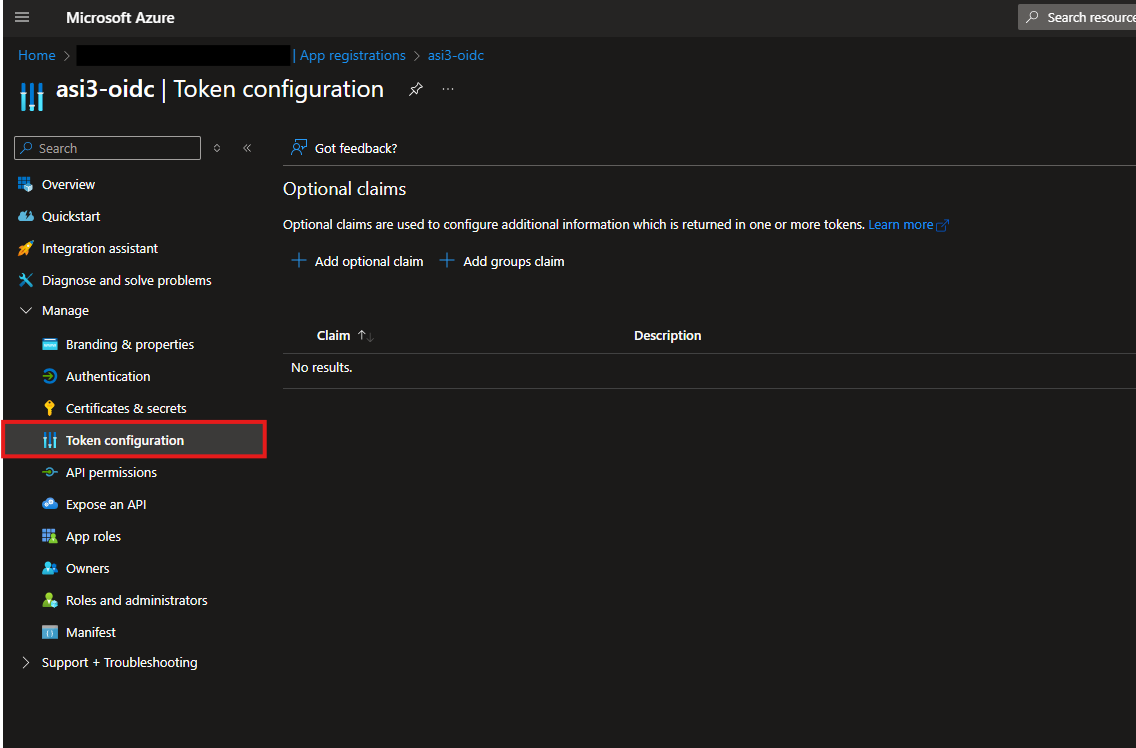1136x748 pixels.
Task: Open Manifest
Action: 91,632
